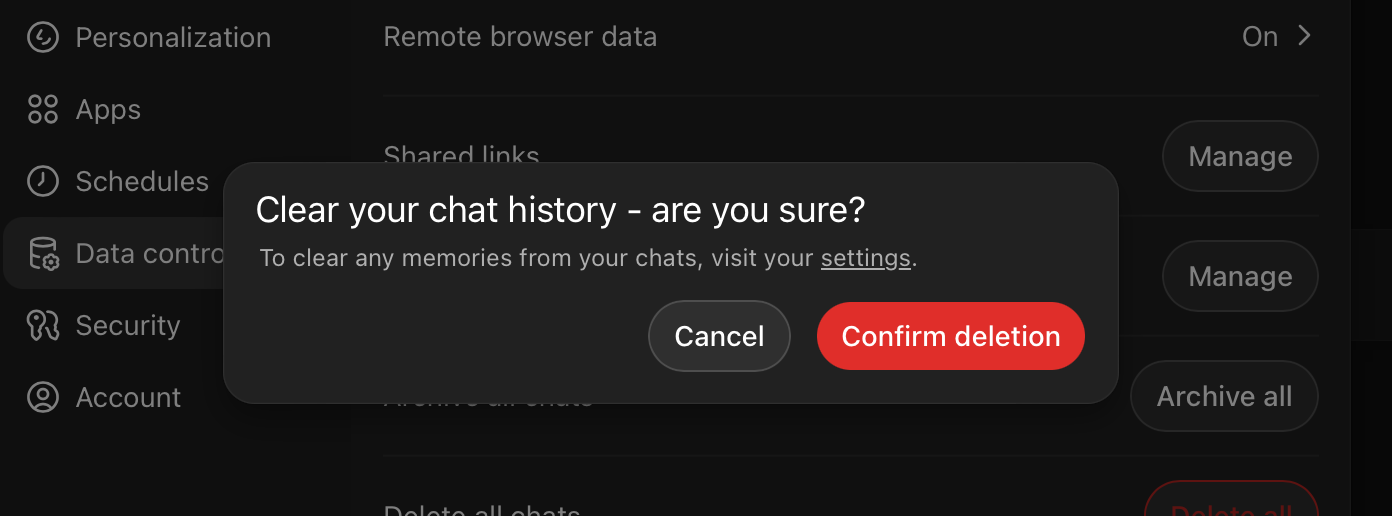Follow the underlined settings link in the dialog

tap(865, 258)
